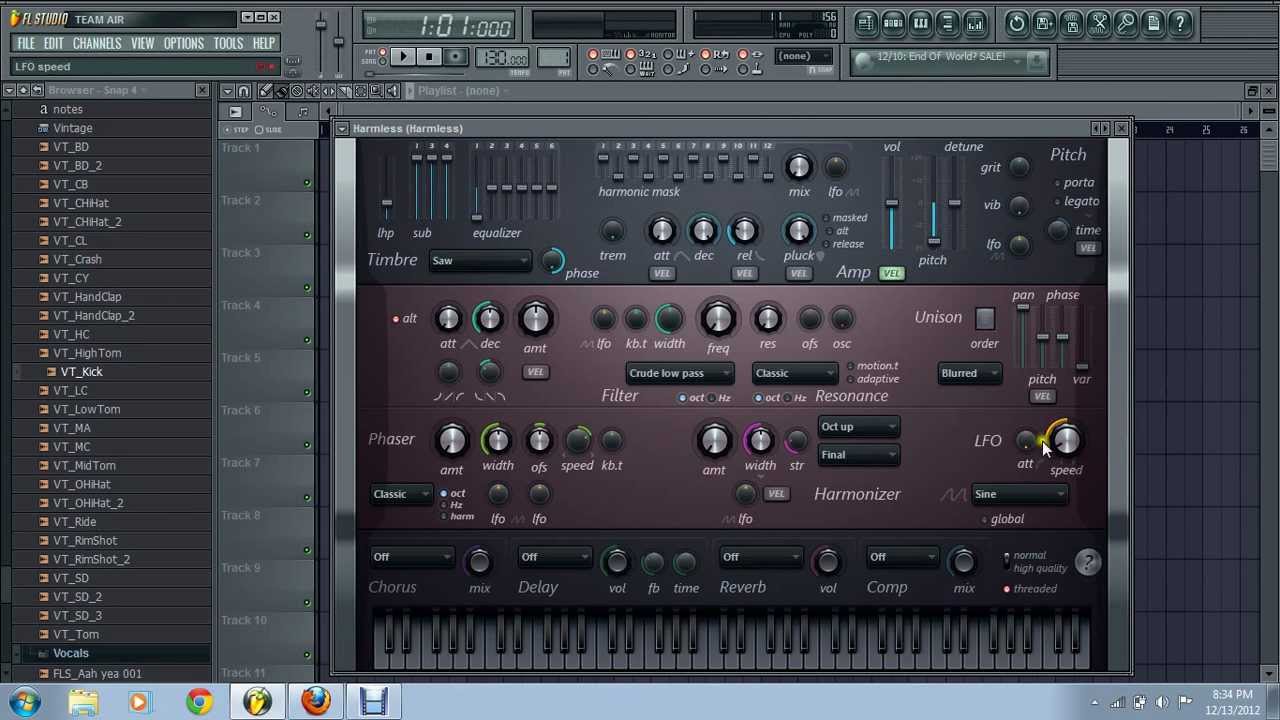
Task: Select the Pencil draw tool in Playlist
Action: [x=265, y=91]
